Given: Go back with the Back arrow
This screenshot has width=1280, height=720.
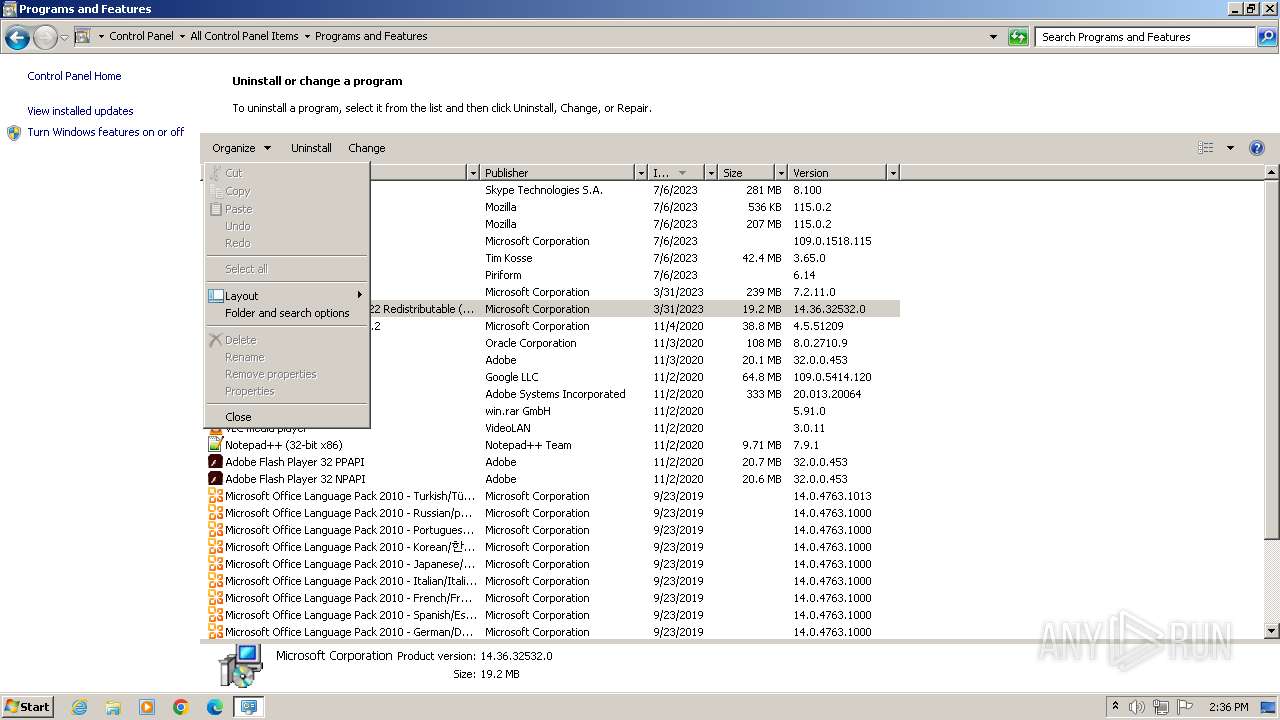Looking at the screenshot, I should pyautogui.click(x=17, y=38).
